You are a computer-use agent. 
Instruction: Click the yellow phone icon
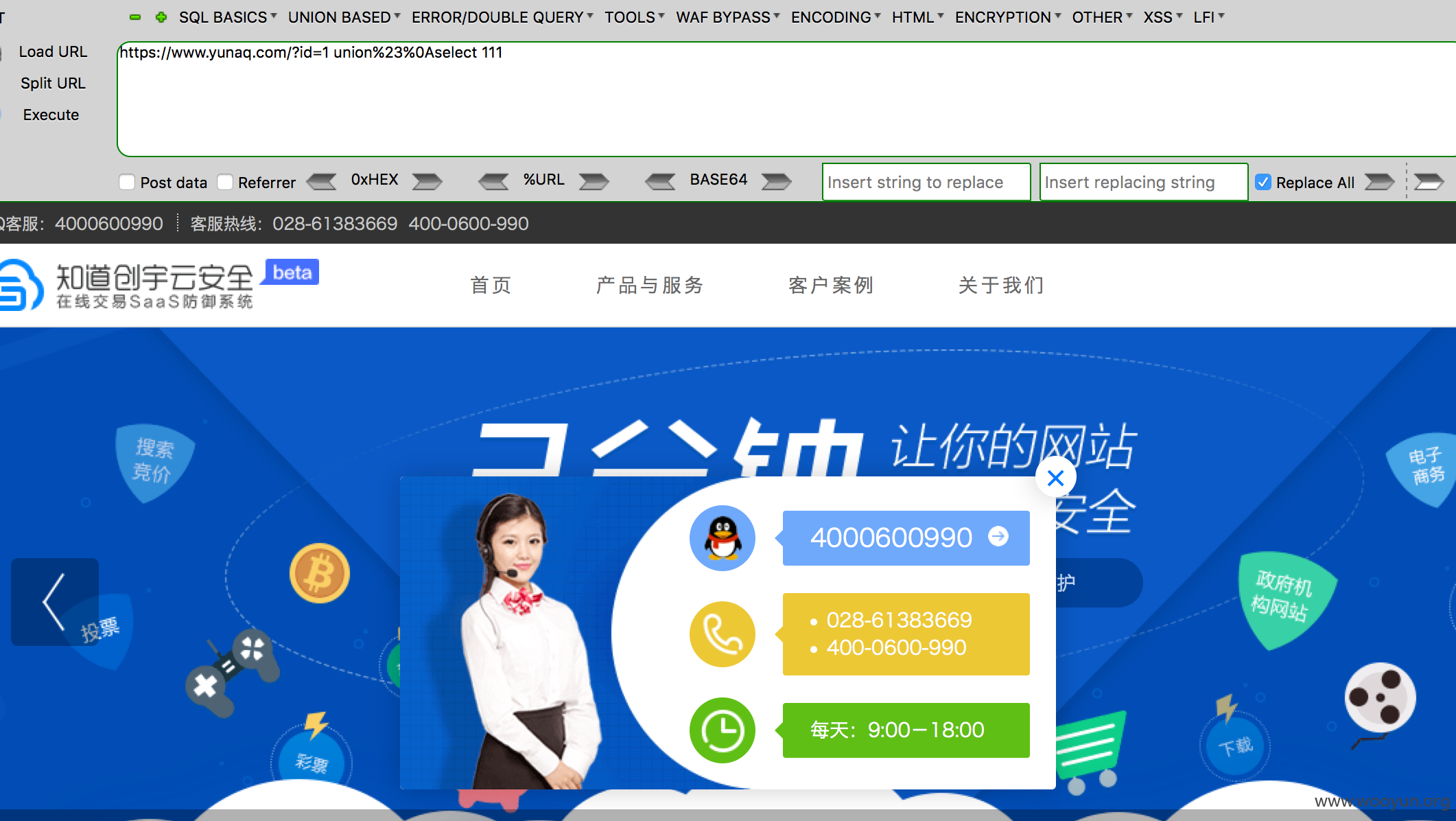pyautogui.click(x=723, y=634)
